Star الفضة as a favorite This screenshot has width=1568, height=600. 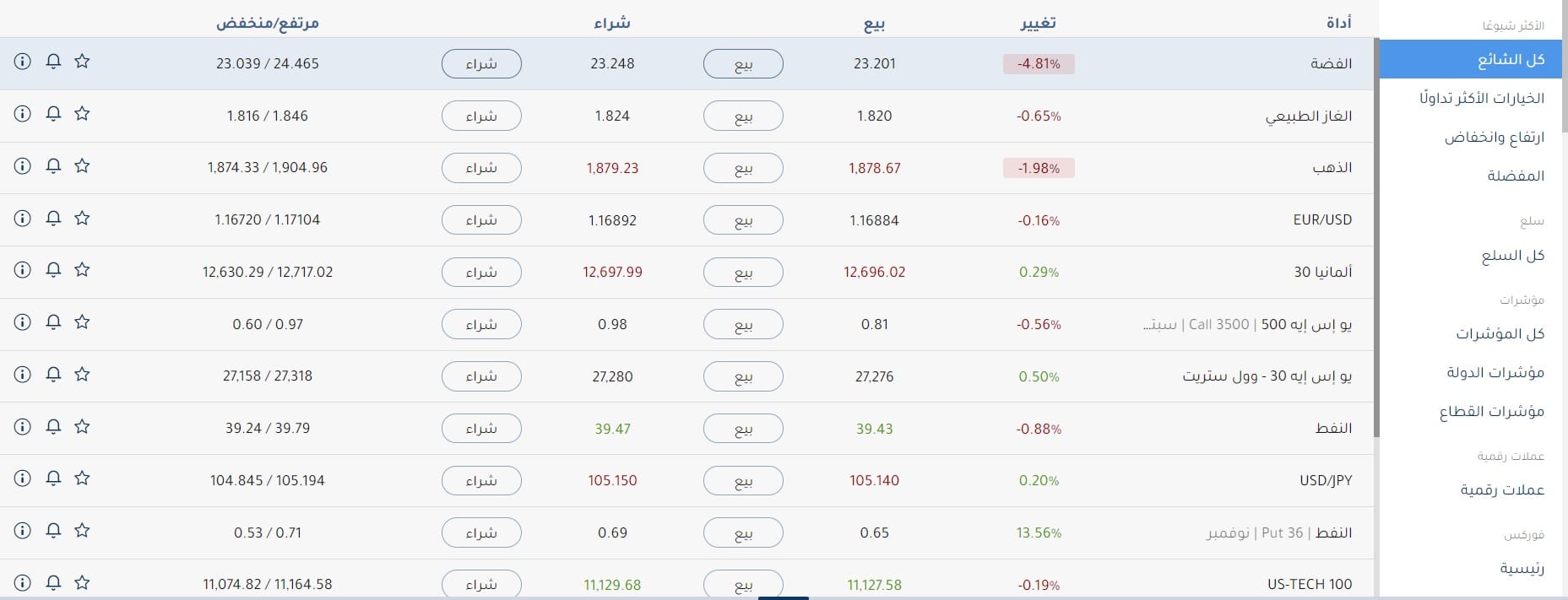82,62
